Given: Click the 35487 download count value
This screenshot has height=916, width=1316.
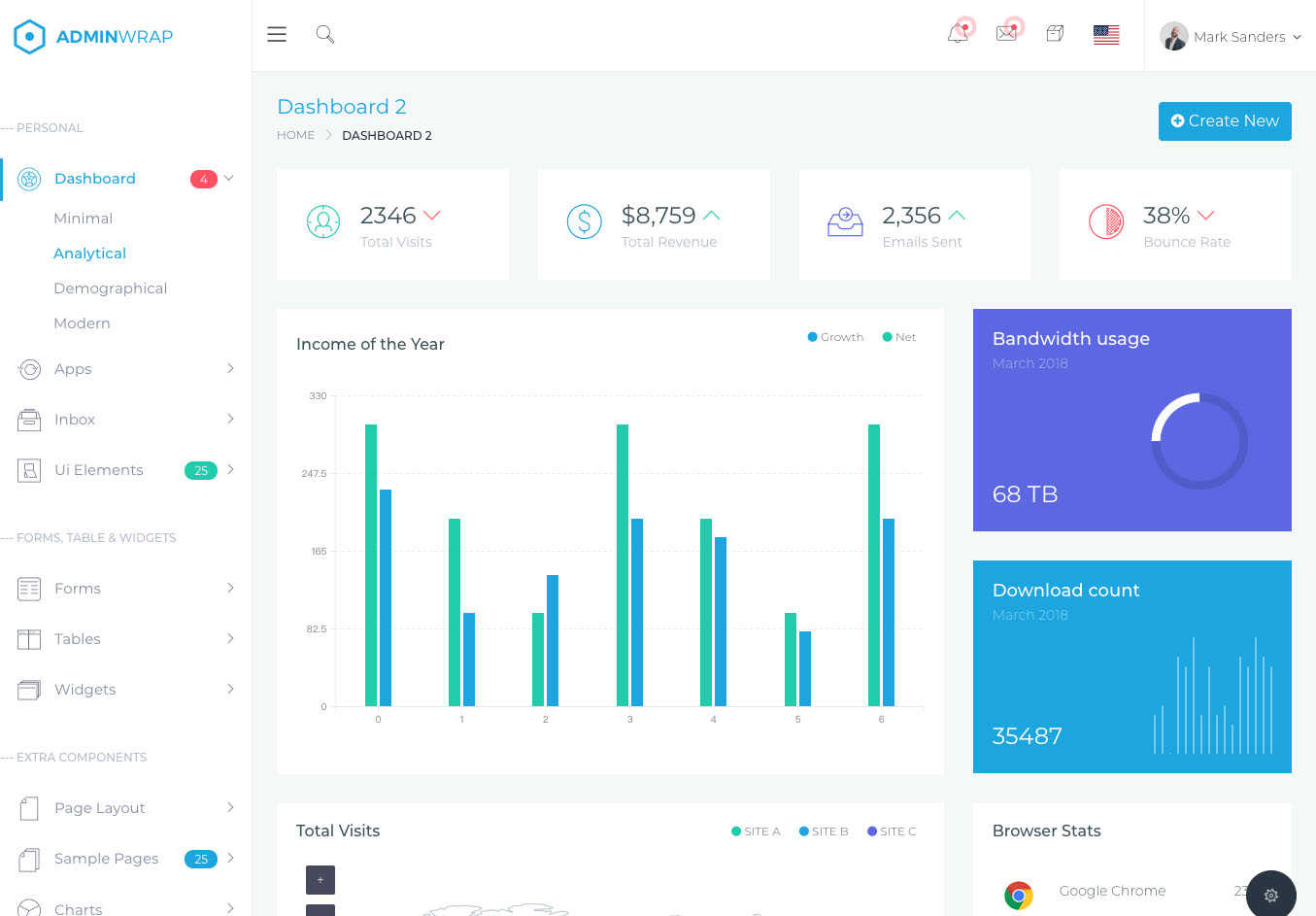Looking at the screenshot, I should pos(1027,736).
